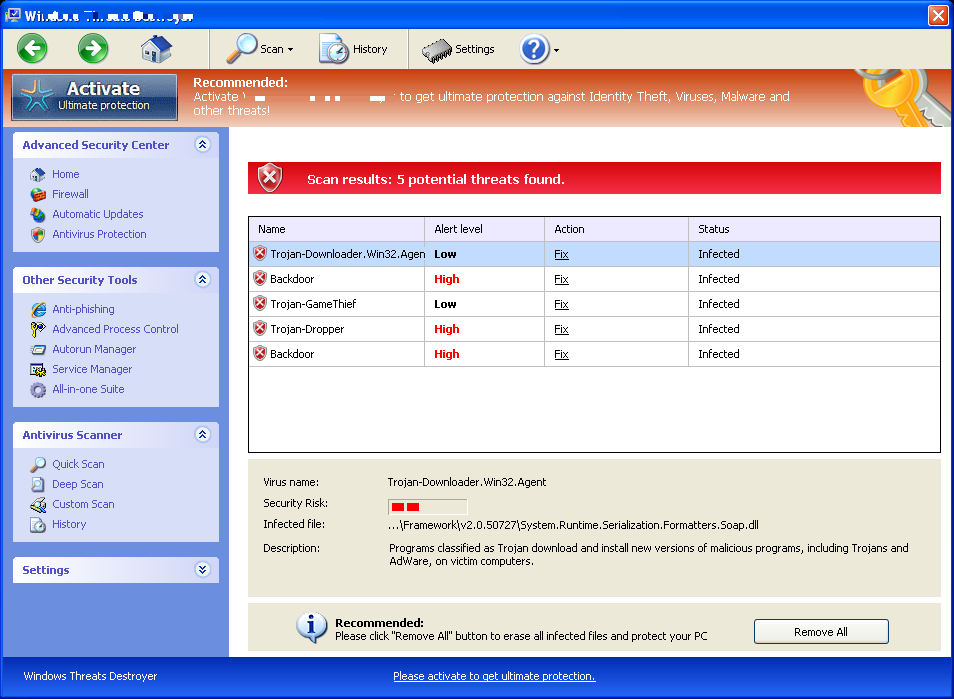
Task: Open the Service Manager
Action: click(x=90, y=368)
